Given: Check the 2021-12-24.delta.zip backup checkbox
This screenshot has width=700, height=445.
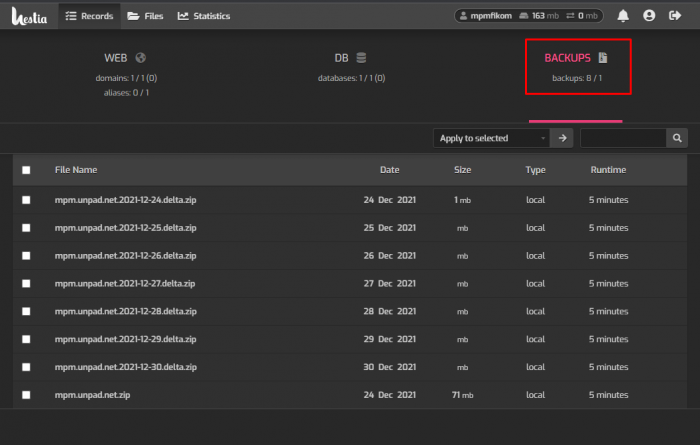Looking at the screenshot, I should click(26, 200).
